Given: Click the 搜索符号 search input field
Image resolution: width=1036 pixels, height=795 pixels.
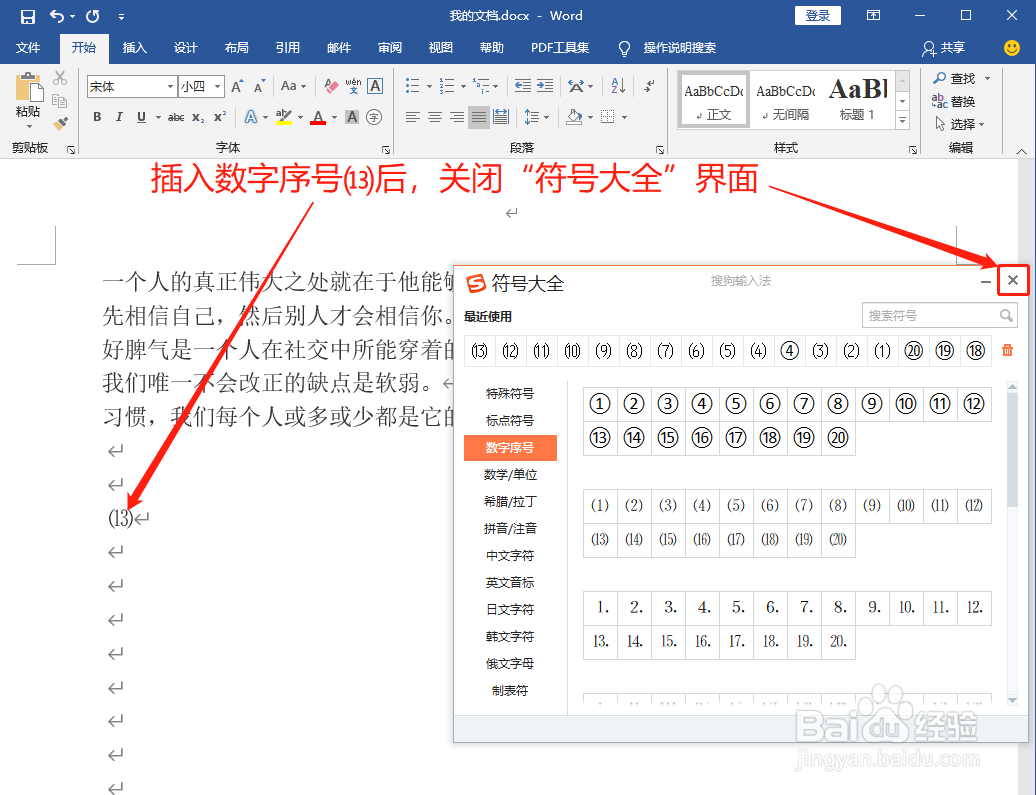Looking at the screenshot, I should tap(933, 315).
